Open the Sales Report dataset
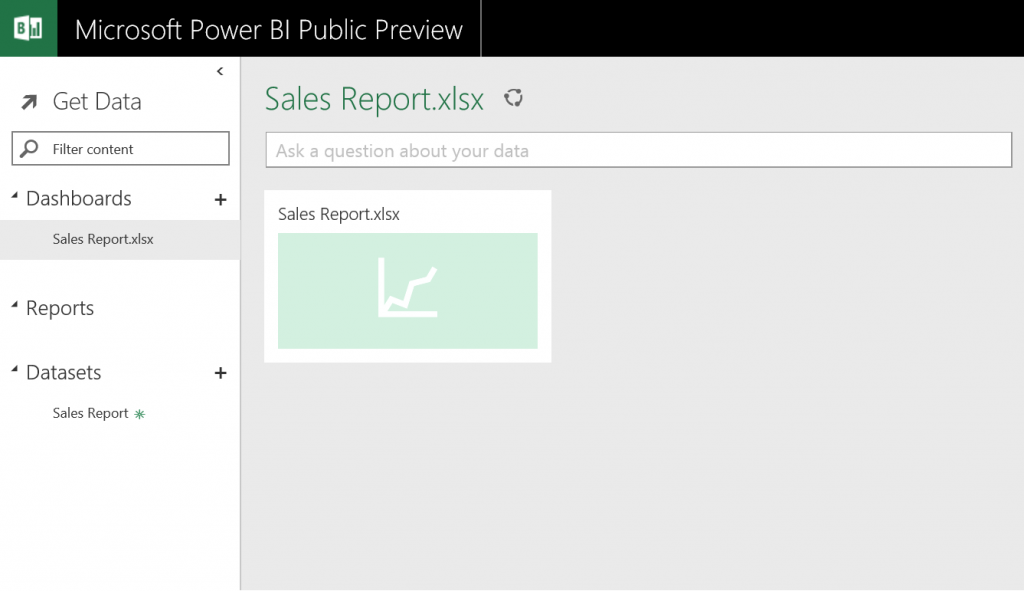This screenshot has height=591, width=1024. tap(90, 414)
